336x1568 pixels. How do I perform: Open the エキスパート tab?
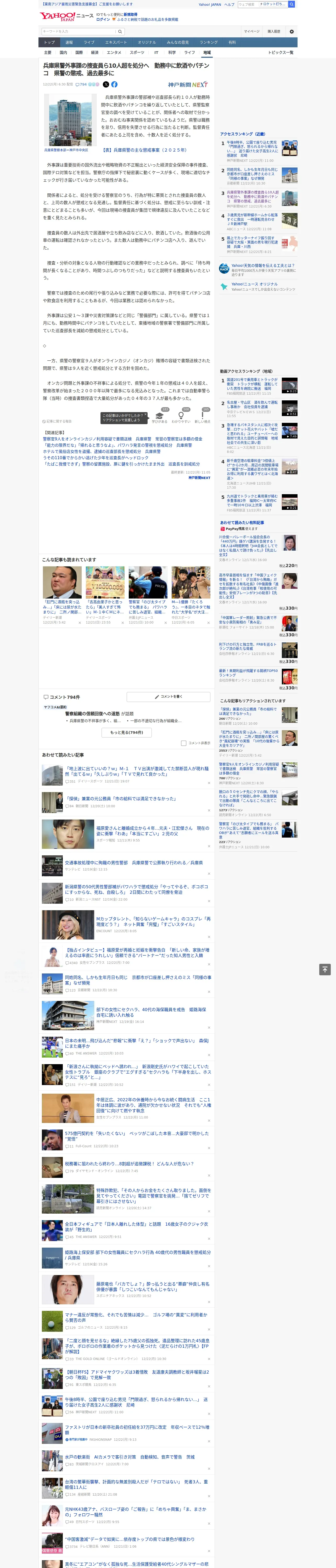pyautogui.click(x=116, y=43)
